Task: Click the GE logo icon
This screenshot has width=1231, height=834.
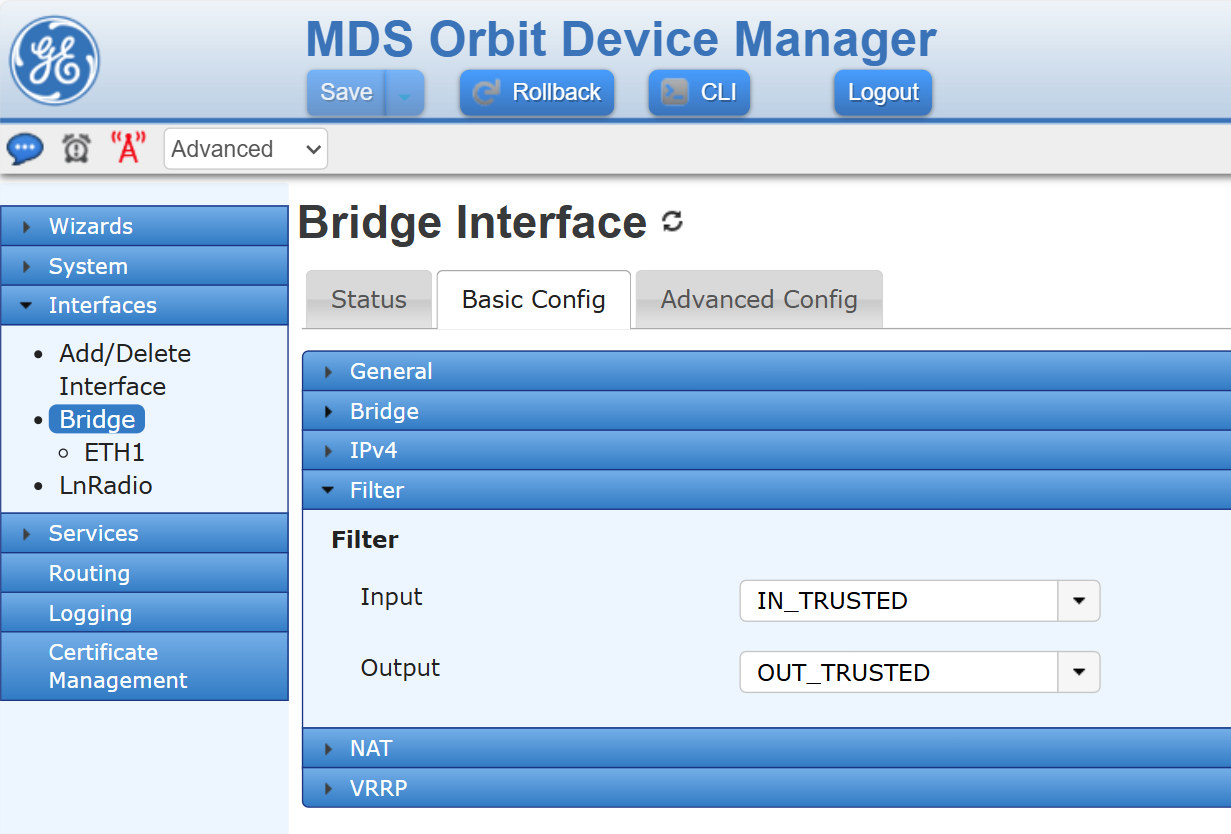Action: (55, 60)
